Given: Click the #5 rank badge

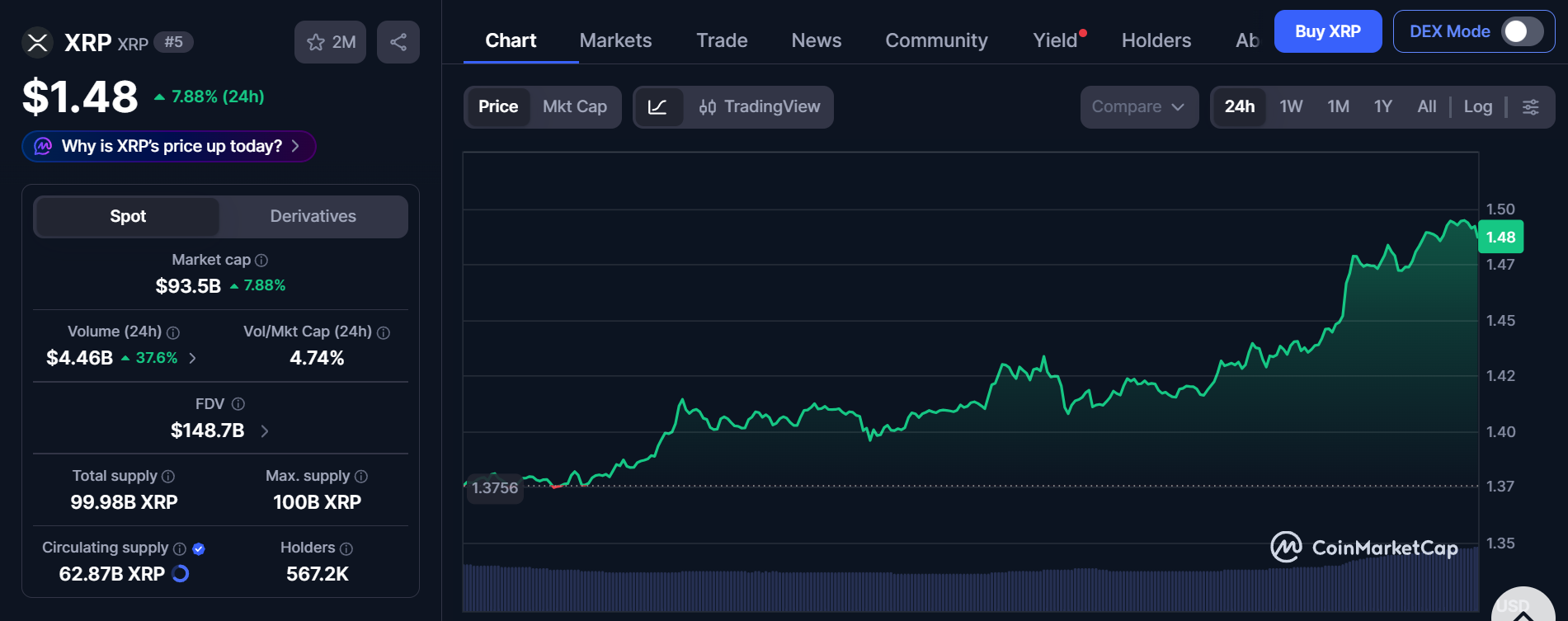Looking at the screenshot, I should (174, 42).
